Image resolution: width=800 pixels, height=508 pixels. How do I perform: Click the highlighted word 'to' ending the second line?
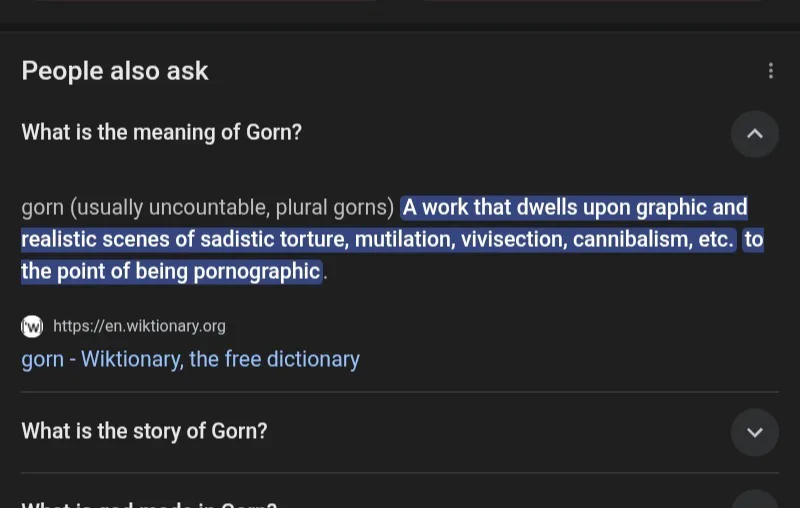pos(753,239)
